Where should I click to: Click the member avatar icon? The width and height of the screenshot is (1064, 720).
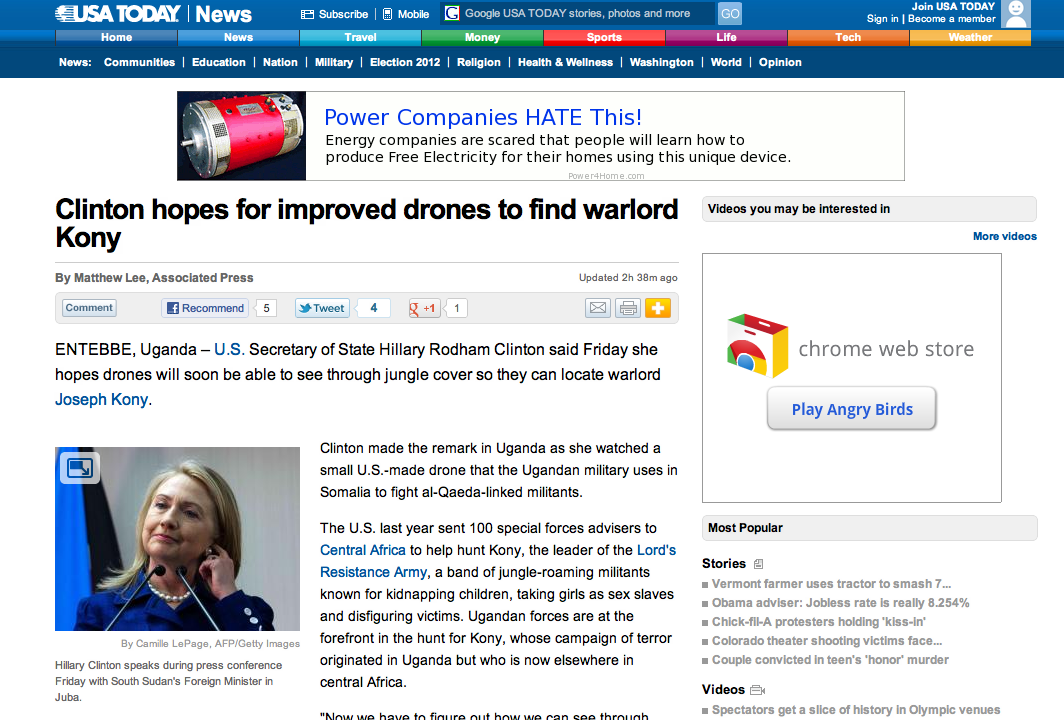[1016, 14]
